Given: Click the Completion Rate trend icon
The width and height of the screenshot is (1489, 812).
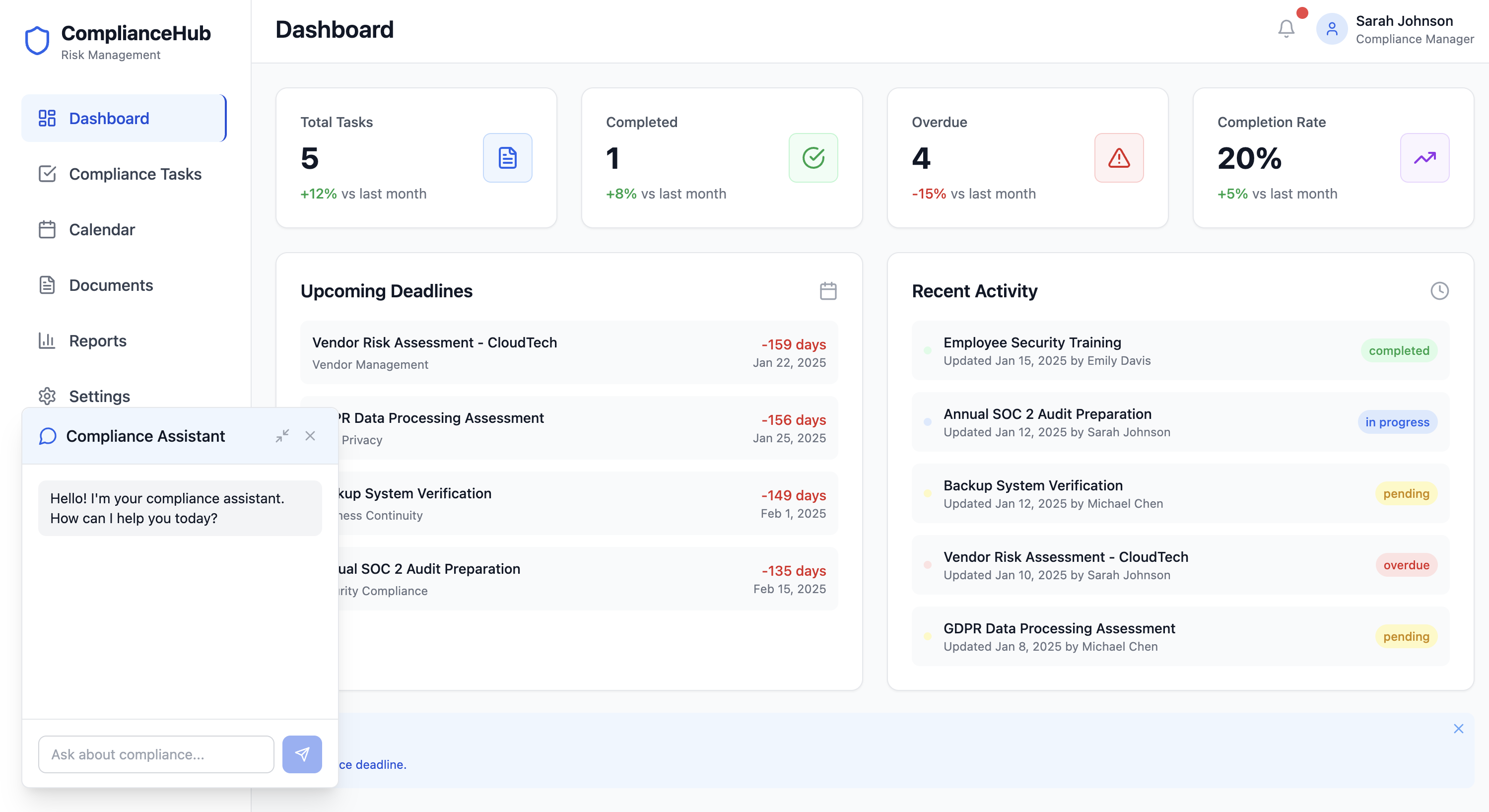Looking at the screenshot, I should point(1423,158).
